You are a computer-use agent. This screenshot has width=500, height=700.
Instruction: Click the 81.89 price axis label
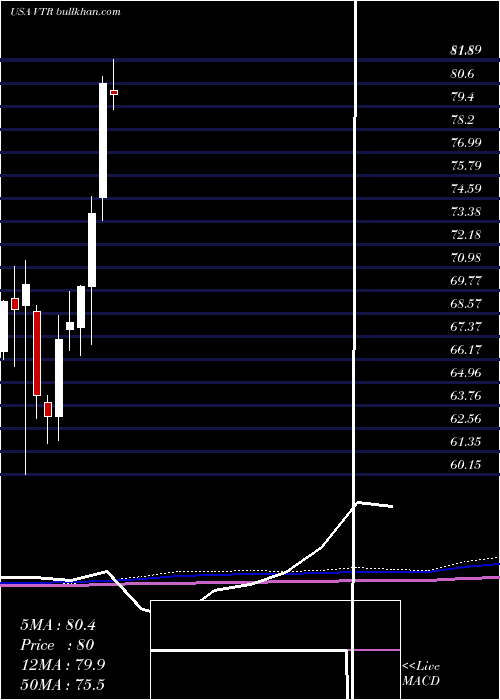pyautogui.click(x=466, y=50)
